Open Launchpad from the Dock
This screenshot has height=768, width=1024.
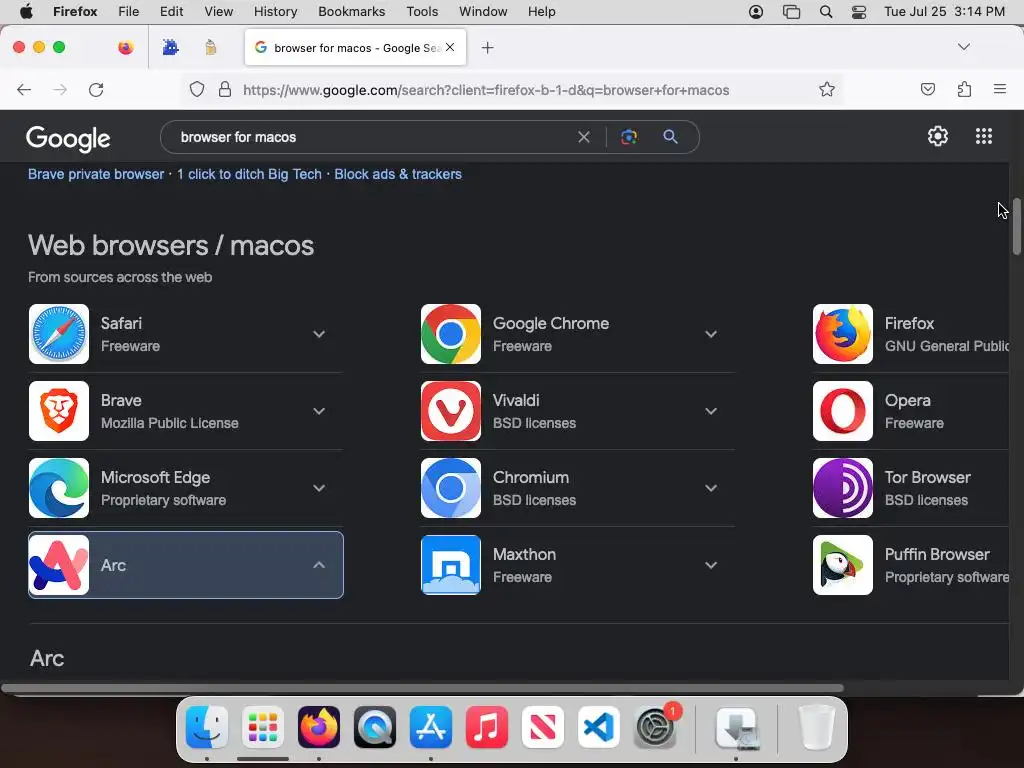[x=263, y=727]
